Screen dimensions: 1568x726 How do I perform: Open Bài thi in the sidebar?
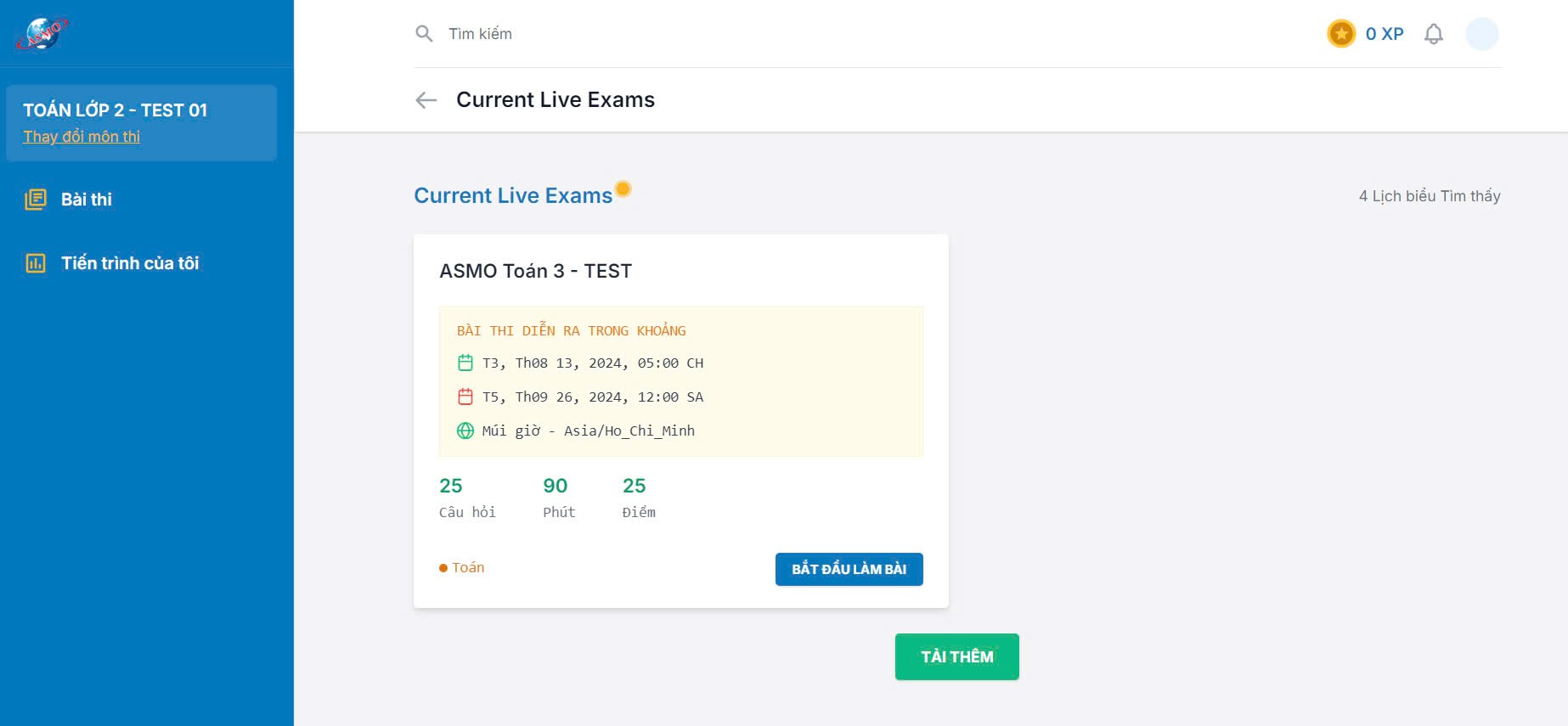point(87,200)
